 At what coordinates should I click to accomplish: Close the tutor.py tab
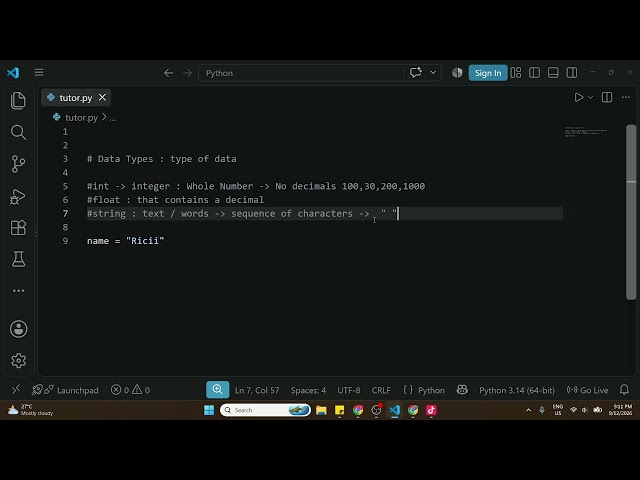point(102,98)
